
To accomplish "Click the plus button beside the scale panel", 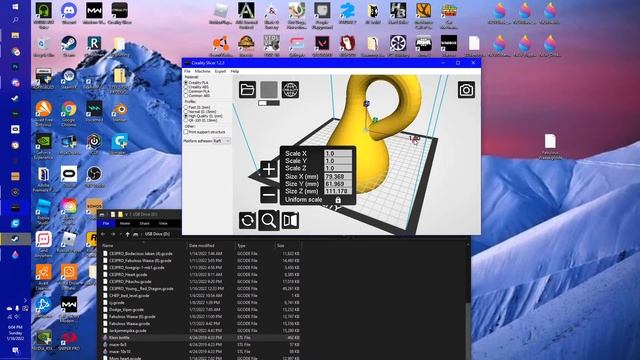I will [x=269, y=169].
